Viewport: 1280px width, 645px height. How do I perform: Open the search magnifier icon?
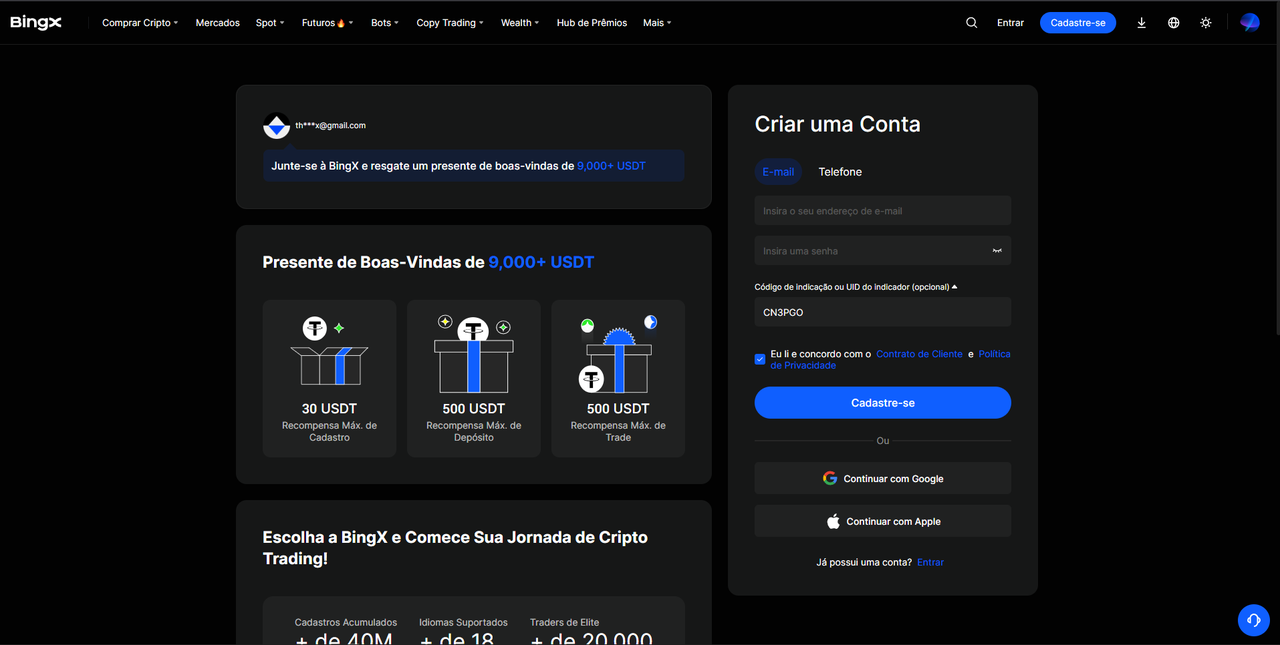[x=971, y=22]
